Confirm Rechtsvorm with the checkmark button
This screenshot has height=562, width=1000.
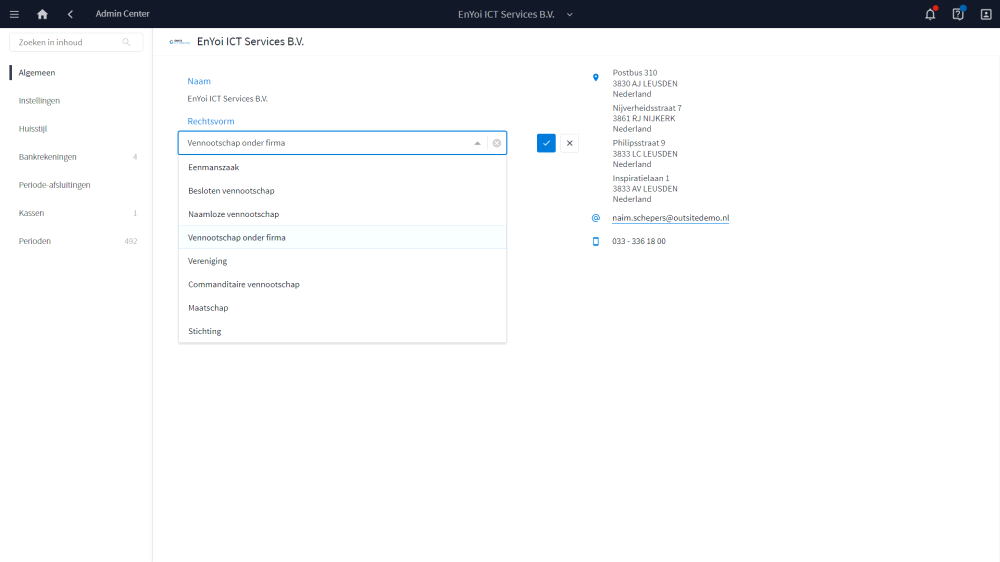(546, 143)
